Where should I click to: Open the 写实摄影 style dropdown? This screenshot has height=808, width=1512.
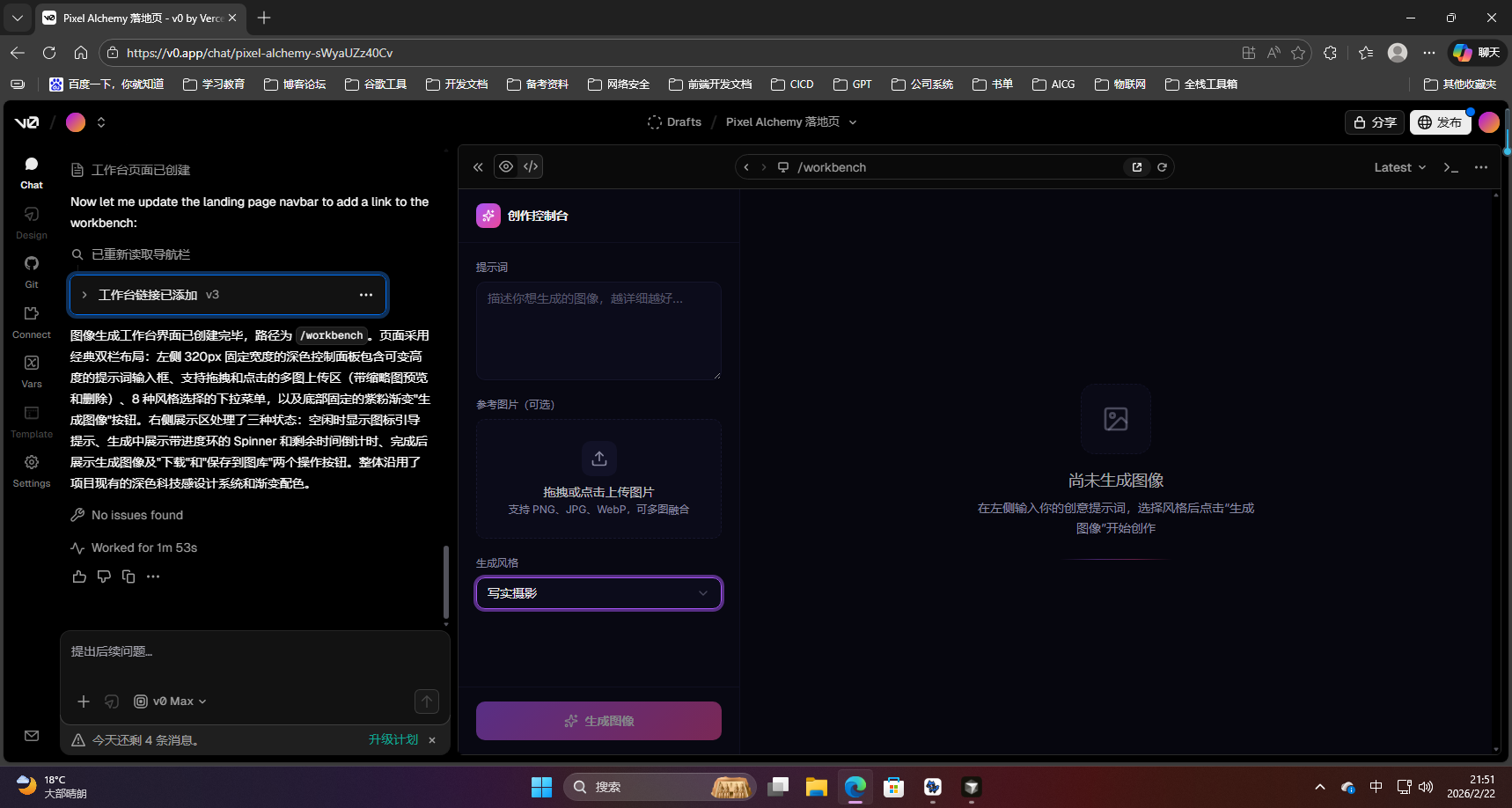coord(598,593)
